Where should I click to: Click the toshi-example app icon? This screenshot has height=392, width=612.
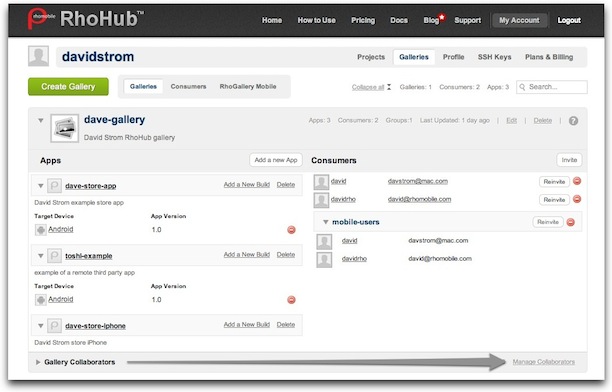pyautogui.click(x=54, y=256)
